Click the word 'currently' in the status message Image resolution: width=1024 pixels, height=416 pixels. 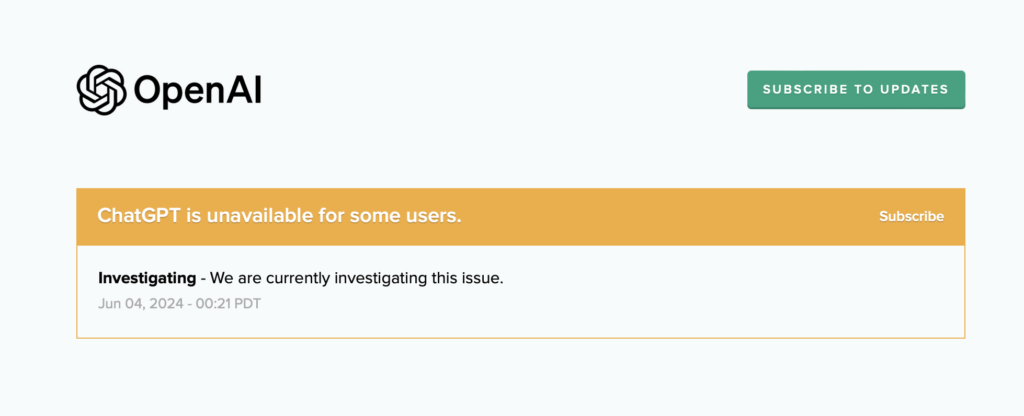tap(303, 279)
